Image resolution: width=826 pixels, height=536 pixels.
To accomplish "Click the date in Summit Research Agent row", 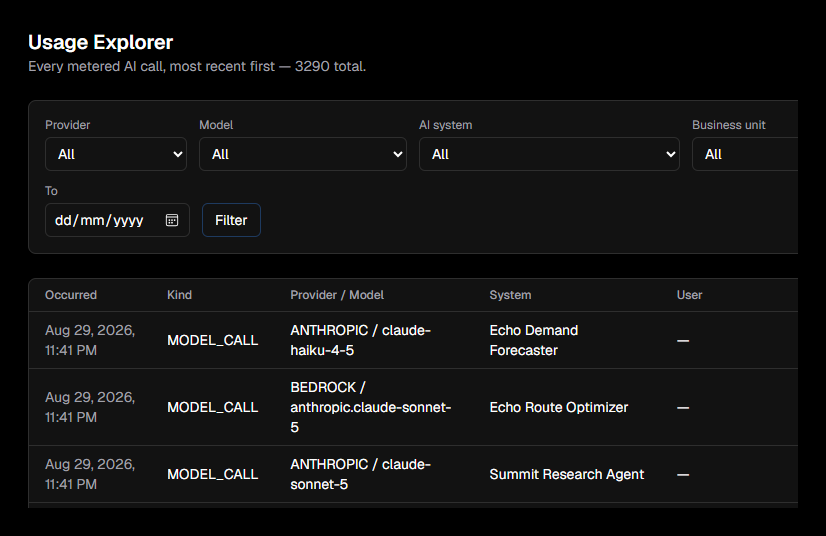I will click(x=90, y=474).
